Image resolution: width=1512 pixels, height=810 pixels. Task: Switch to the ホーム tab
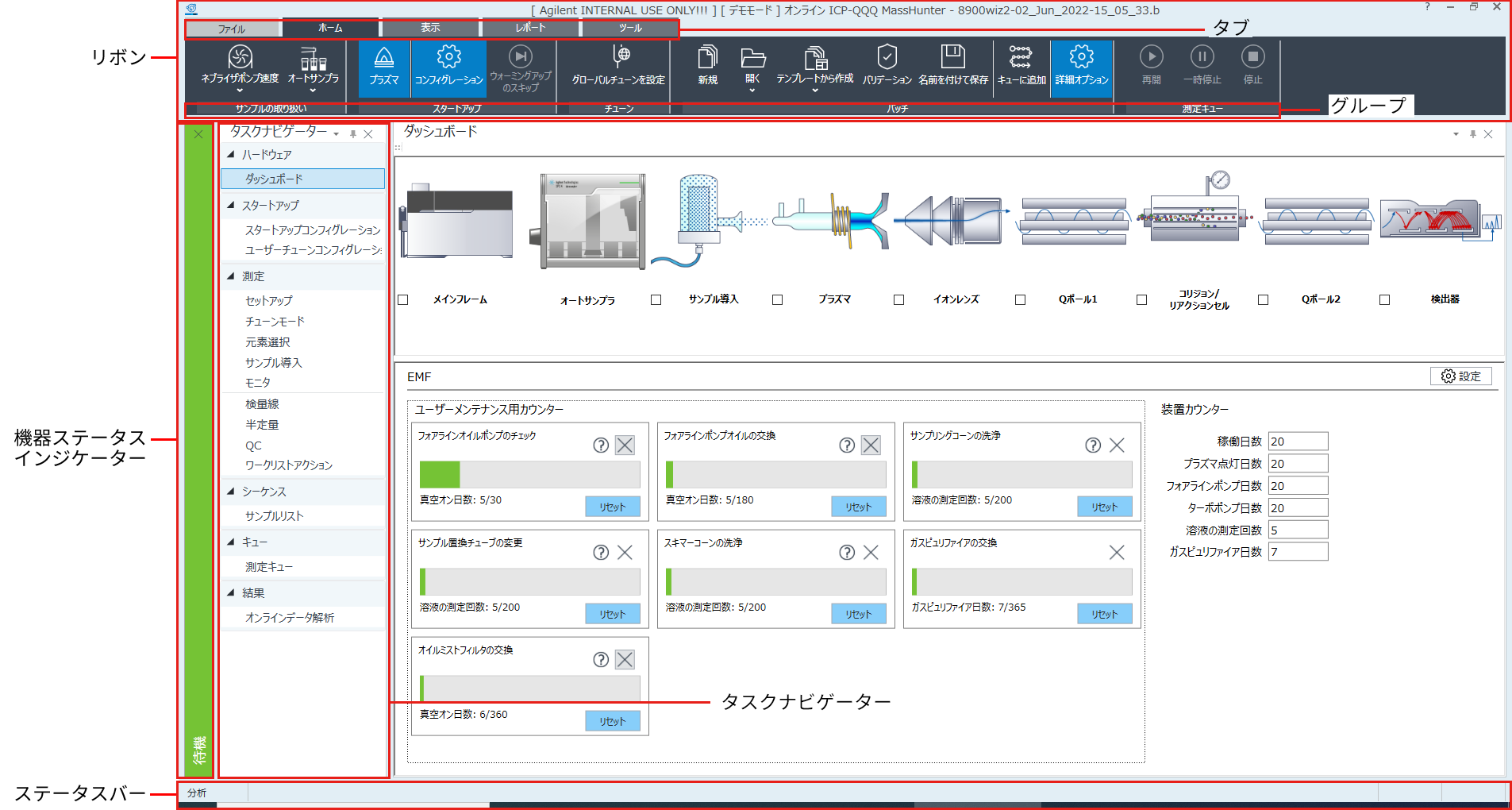(330, 28)
